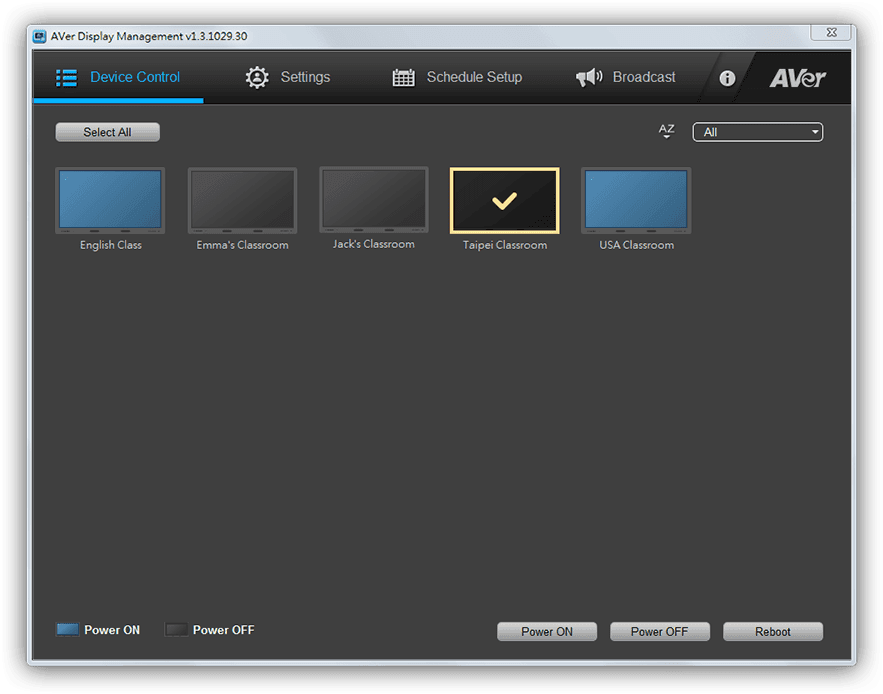Click the Broadcast megaphone icon

tap(589, 77)
